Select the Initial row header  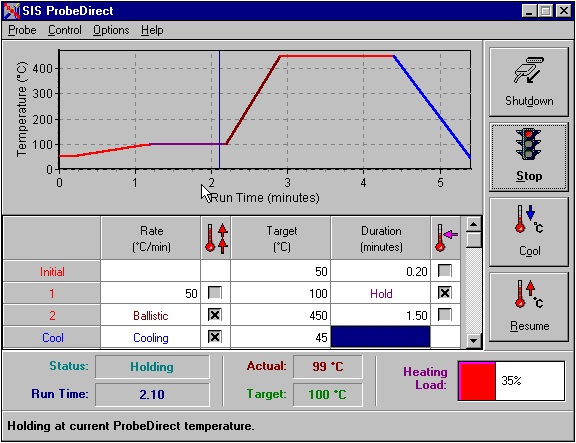pyautogui.click(x=52, y=271)
